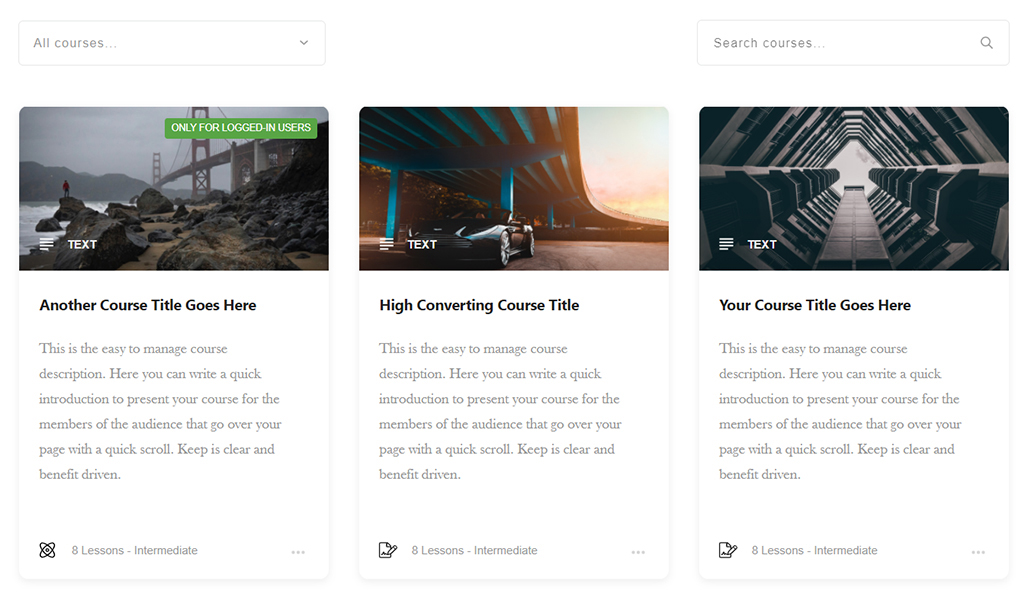Open the All courses dropdown
Screen dimensions: 1032x601
click(160, 43)
